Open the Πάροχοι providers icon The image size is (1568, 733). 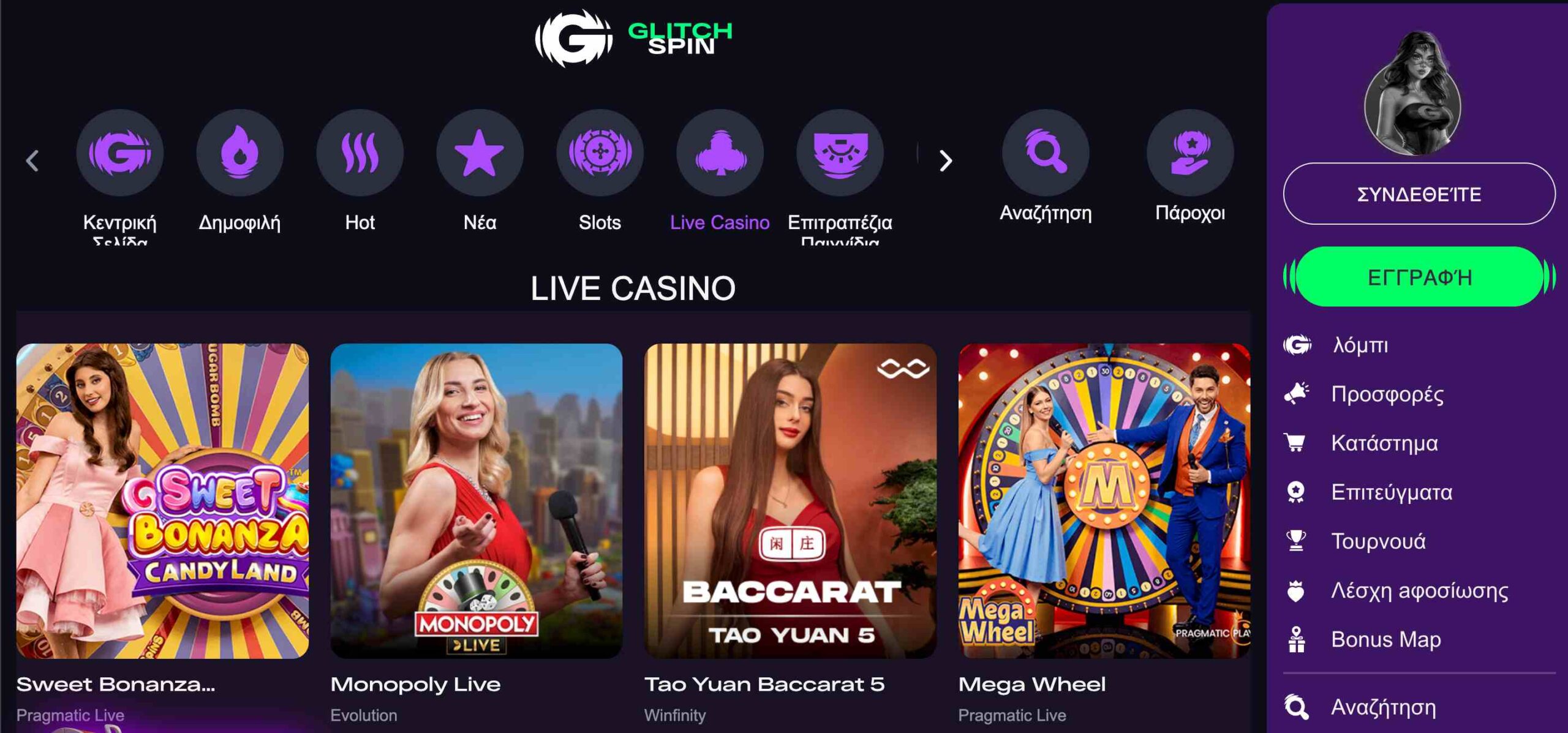pyautogui.click(x=1190, y=152)
